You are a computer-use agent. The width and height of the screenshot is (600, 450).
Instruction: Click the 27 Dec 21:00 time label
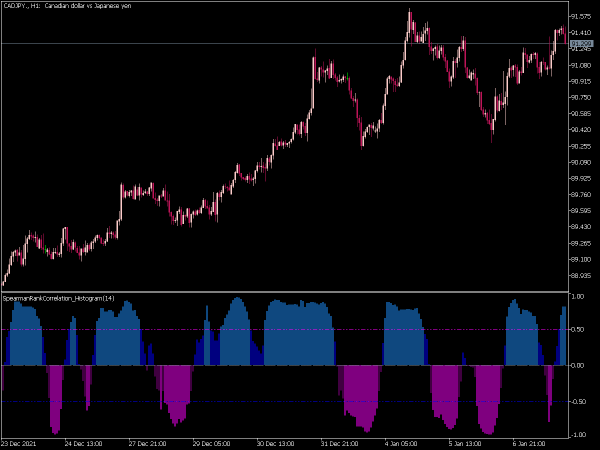(x=148, y=443)
